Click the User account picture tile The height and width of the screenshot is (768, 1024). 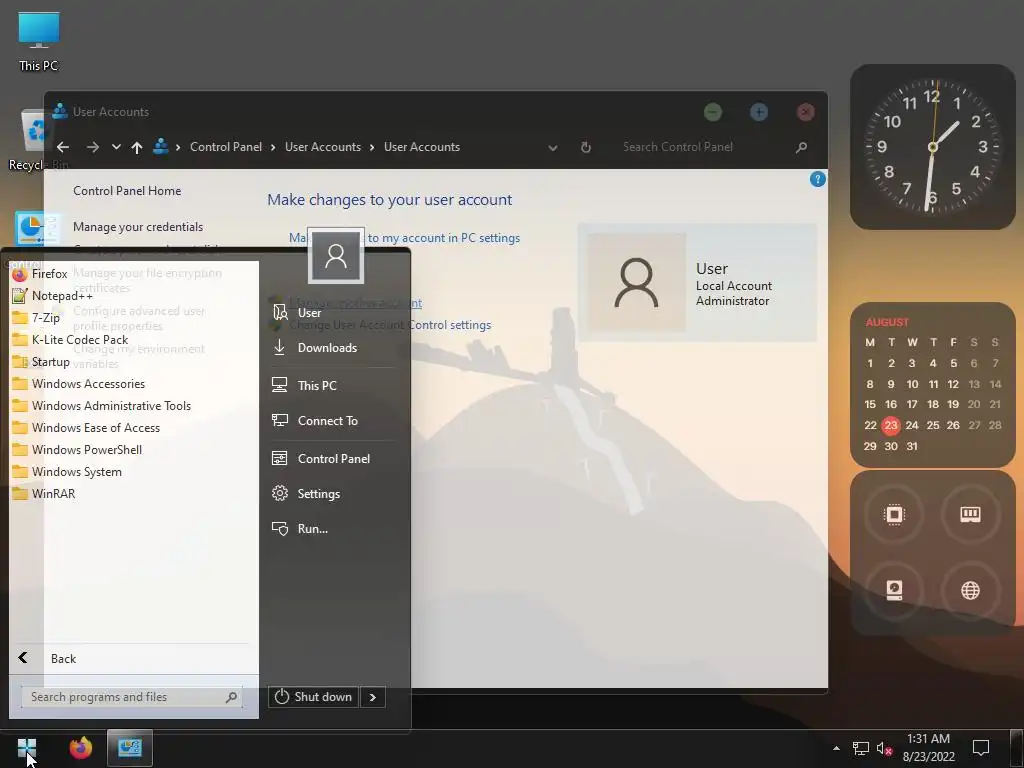pyautogui.click(x=637, y=282)
